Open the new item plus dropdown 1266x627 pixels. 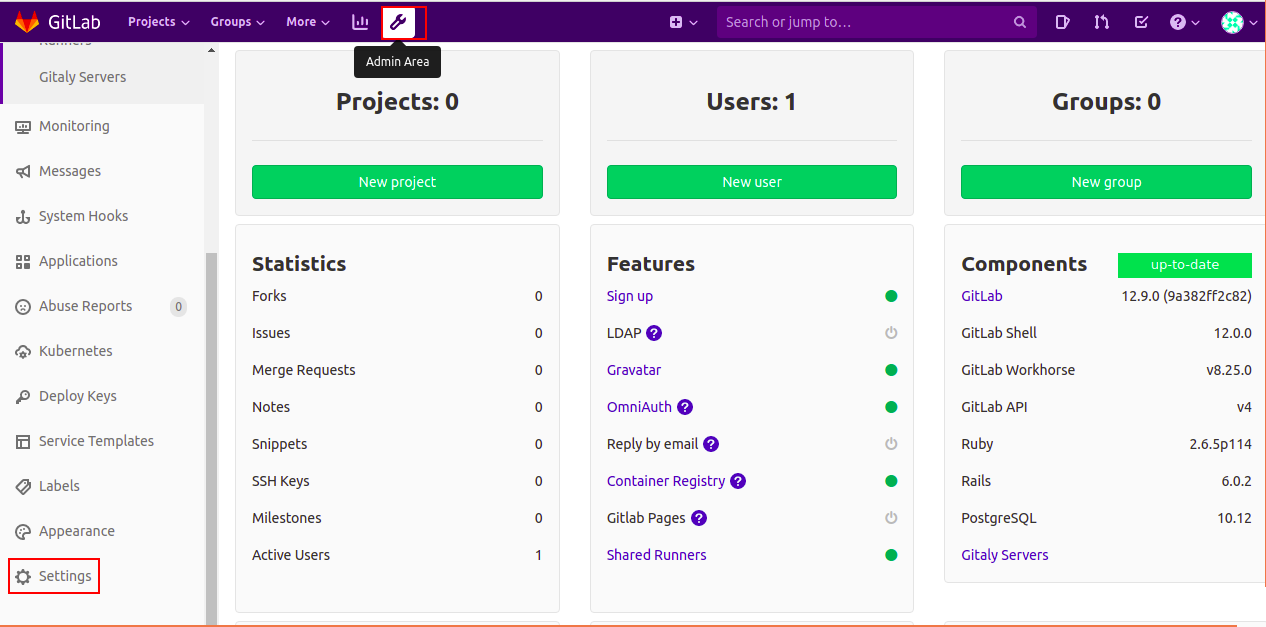pyautogui.click(x=683, y=22)
